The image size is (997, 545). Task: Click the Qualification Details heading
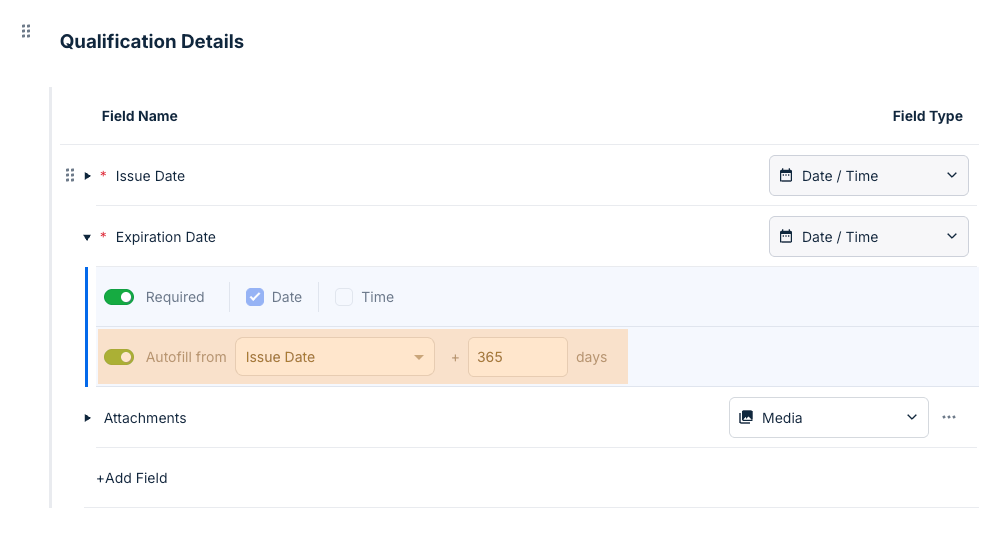click(152, 42)
